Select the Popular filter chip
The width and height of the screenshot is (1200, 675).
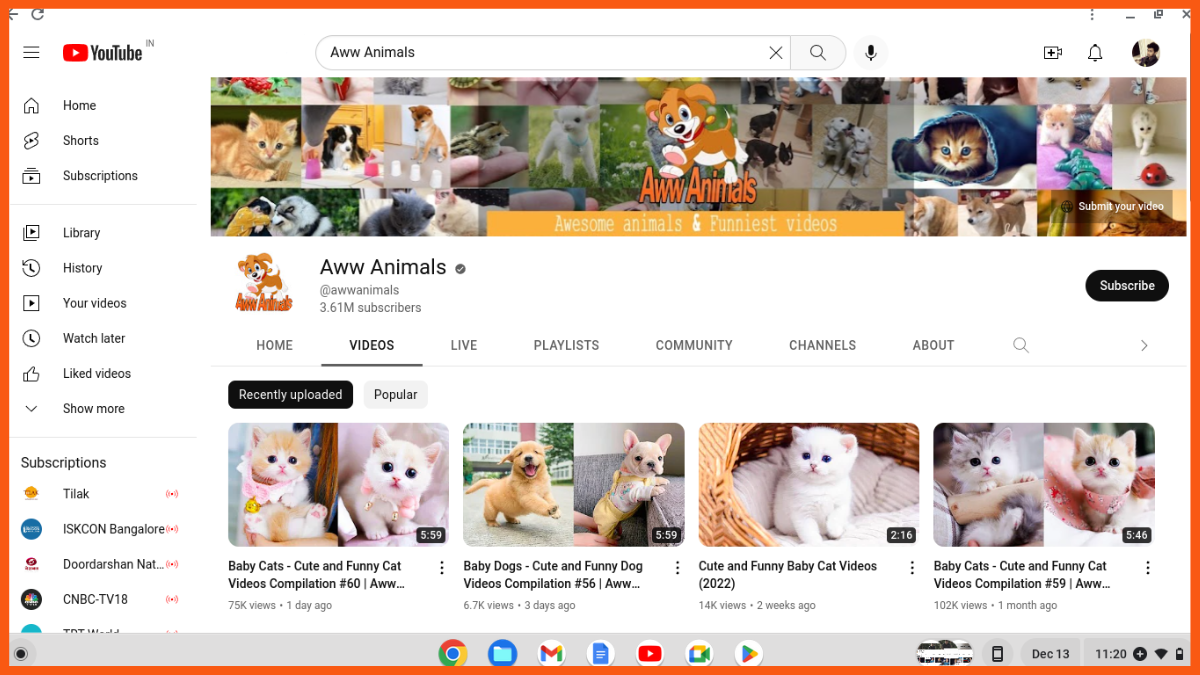tap(395, 395)
